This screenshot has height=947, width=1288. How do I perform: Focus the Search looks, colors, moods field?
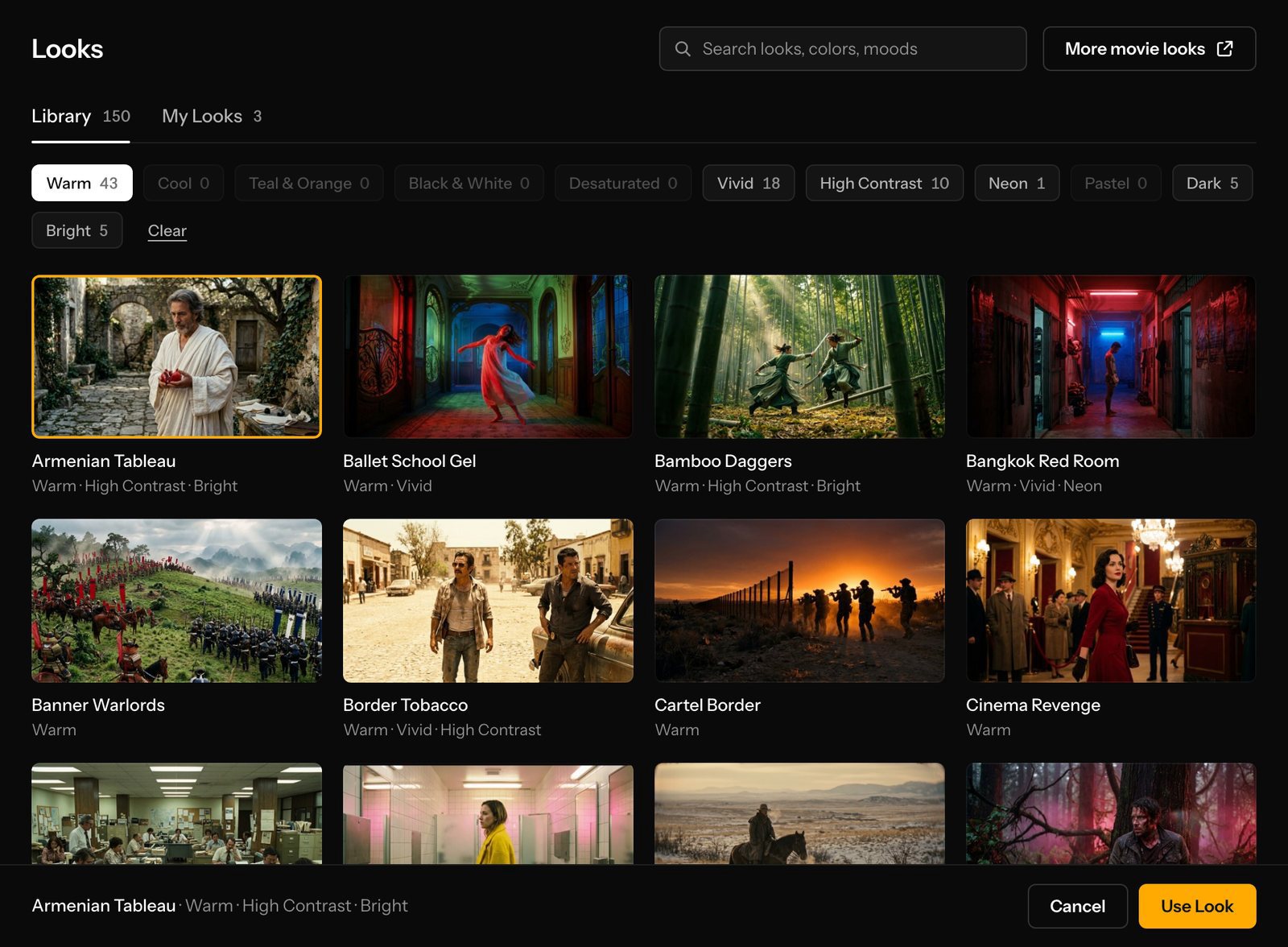(x=842, y=49)
